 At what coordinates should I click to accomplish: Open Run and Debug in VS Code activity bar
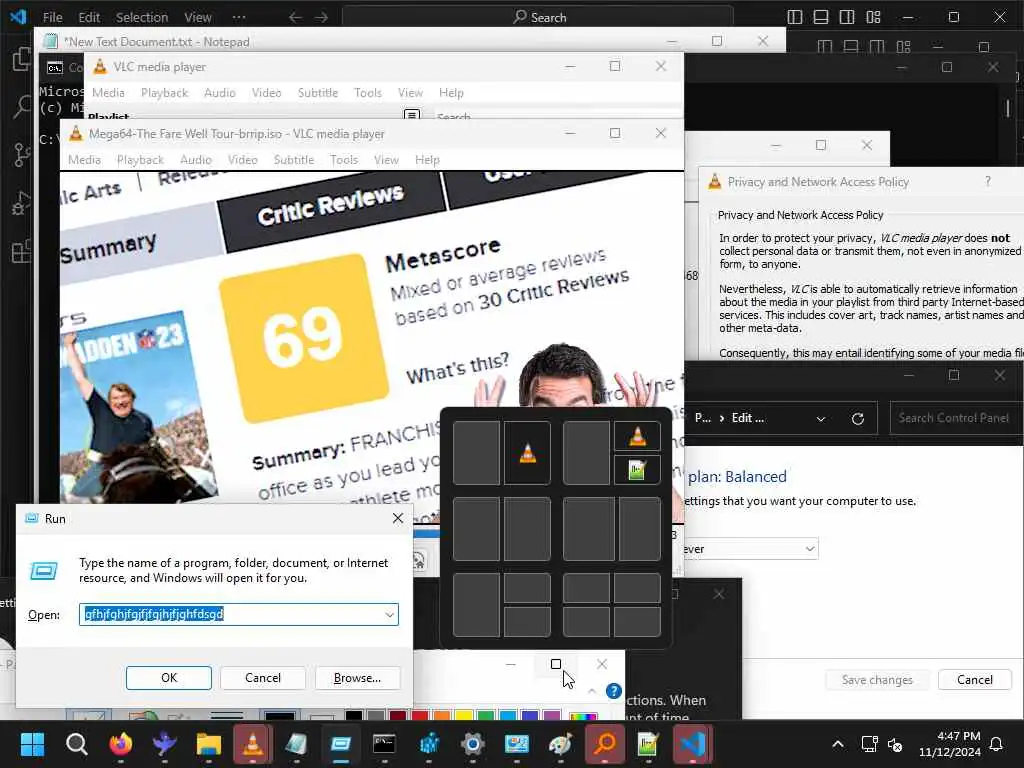(21, 203)
